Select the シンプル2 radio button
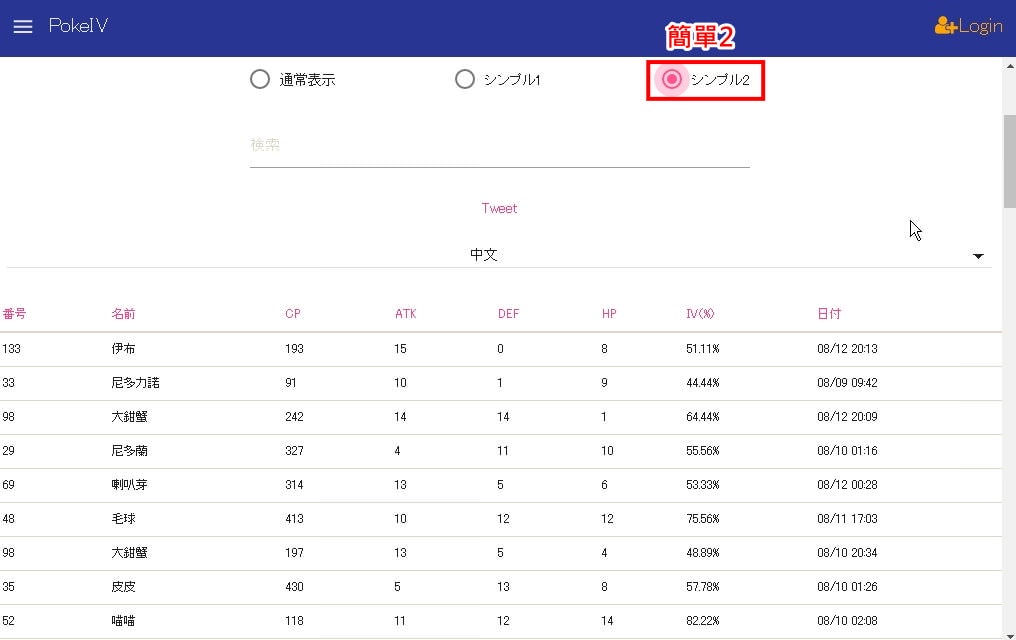 [x=673, y=79]
